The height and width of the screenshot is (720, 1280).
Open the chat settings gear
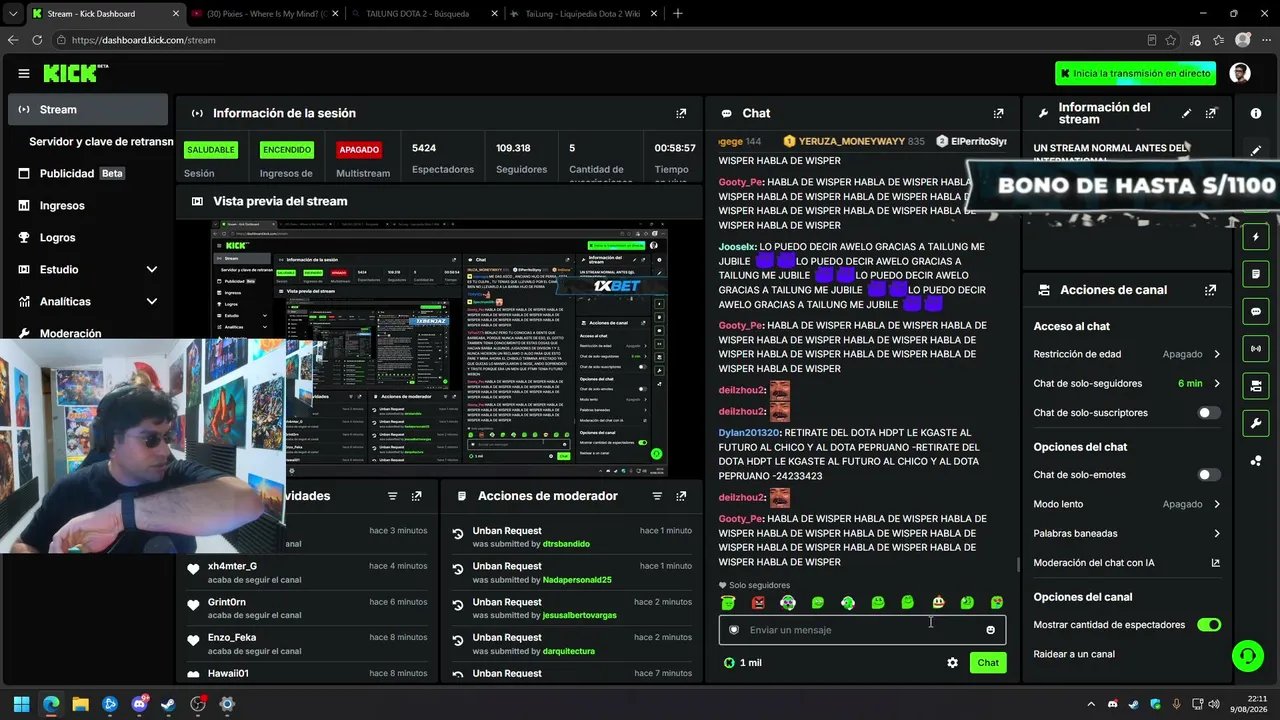pos(952,663)
